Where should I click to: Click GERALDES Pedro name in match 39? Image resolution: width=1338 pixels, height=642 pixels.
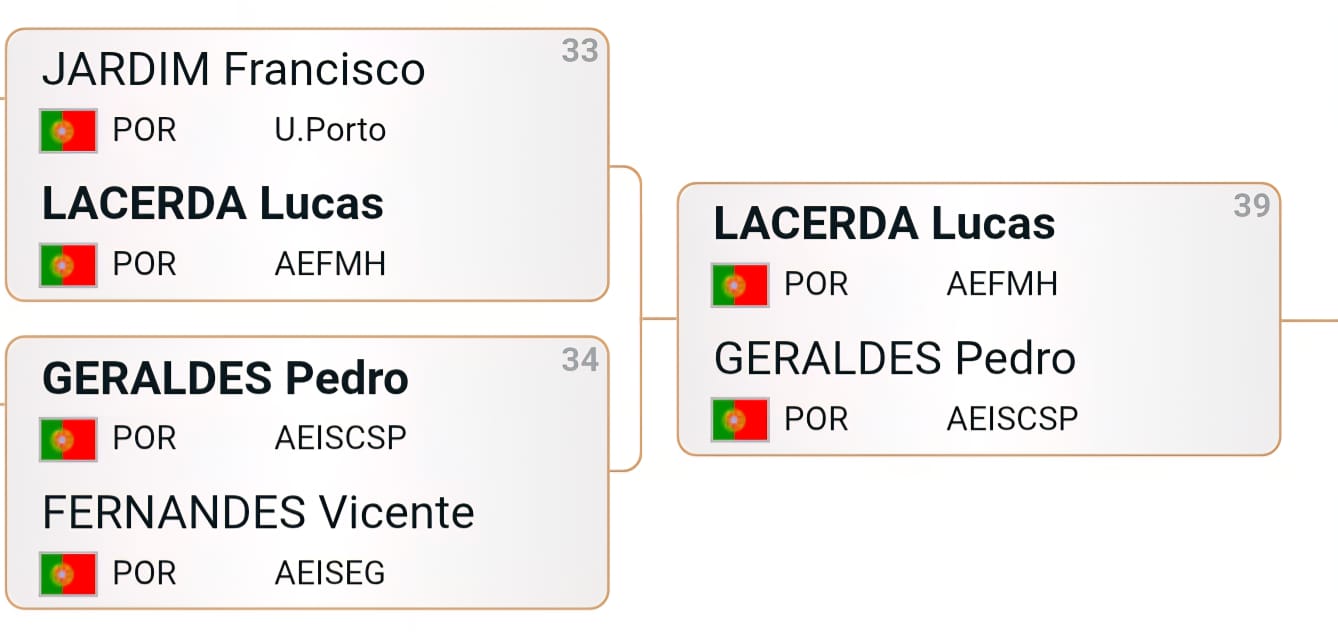[x=894, y=358]
